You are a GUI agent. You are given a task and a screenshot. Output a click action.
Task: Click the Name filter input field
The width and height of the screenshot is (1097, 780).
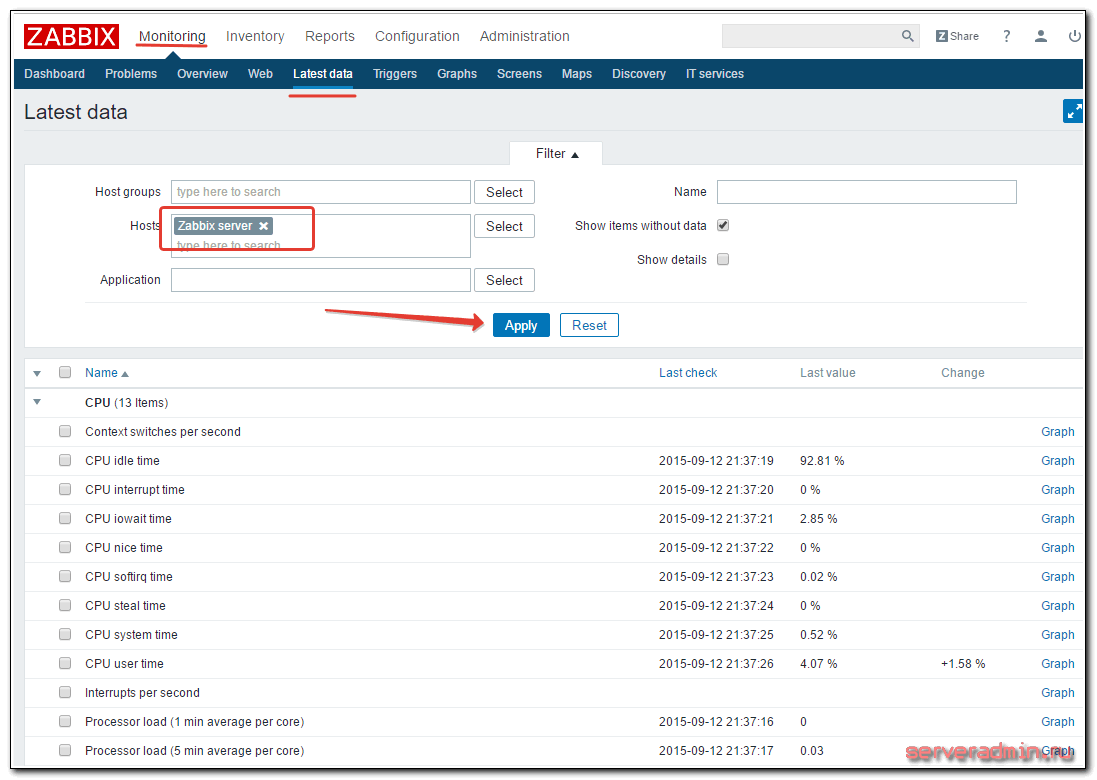[866, 192]
